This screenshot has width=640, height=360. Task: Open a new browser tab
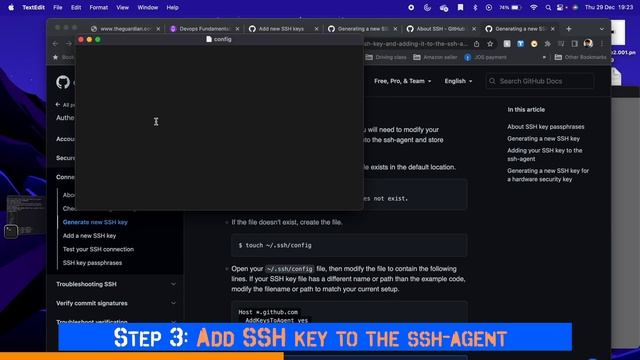click(569, 29)
